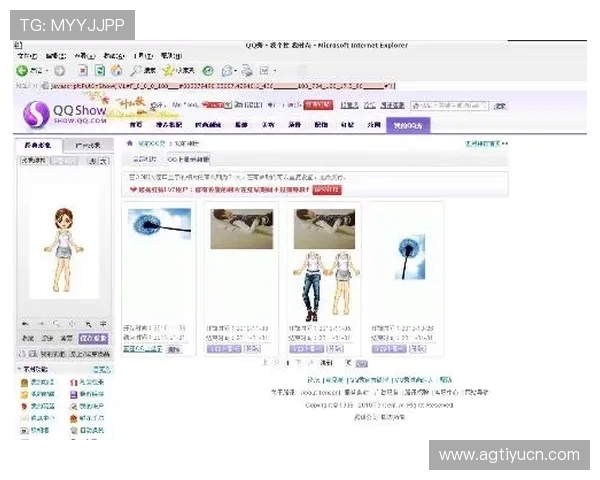
Task: Click the avatar girl preview image
Action: coord(64,250)
